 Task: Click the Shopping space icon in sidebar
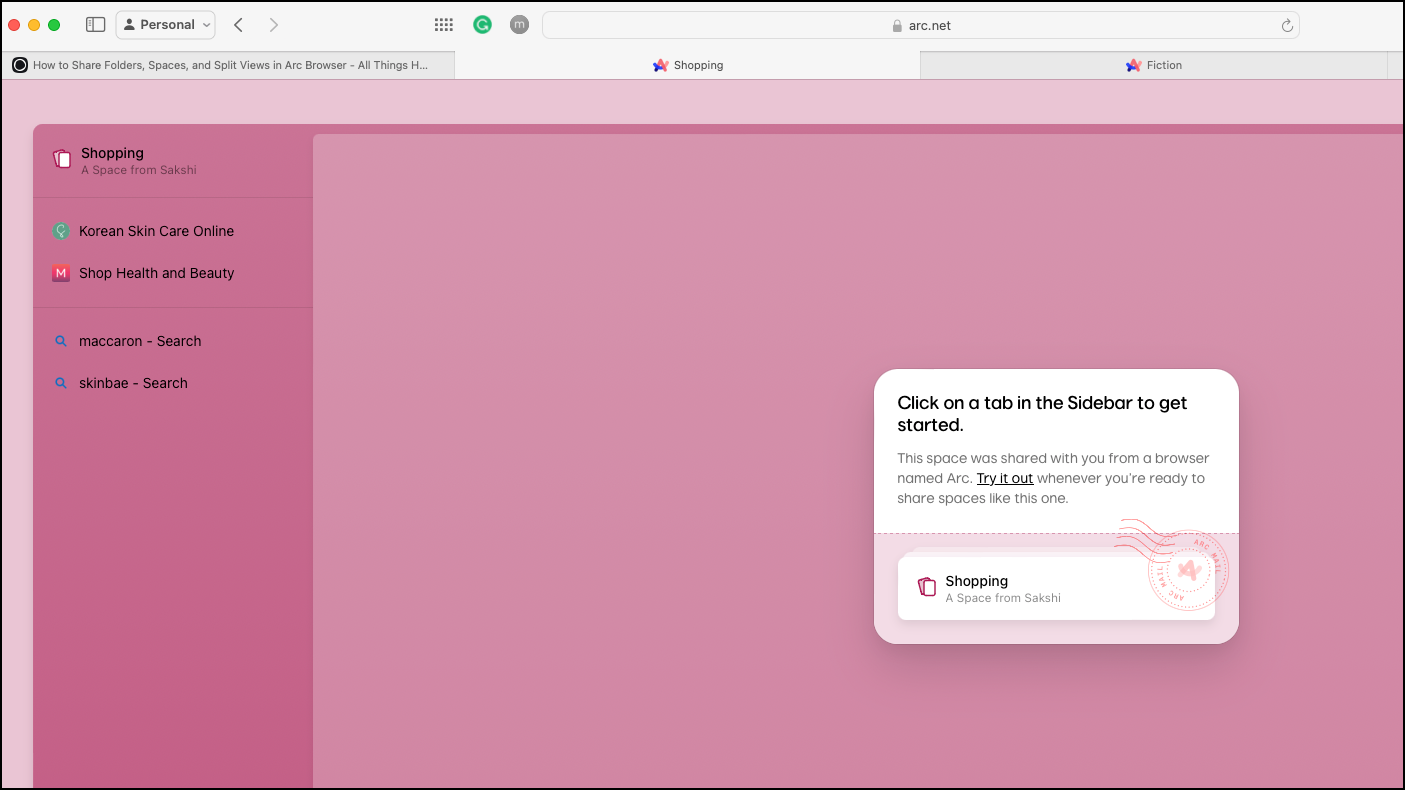click(x=62, y=159)
